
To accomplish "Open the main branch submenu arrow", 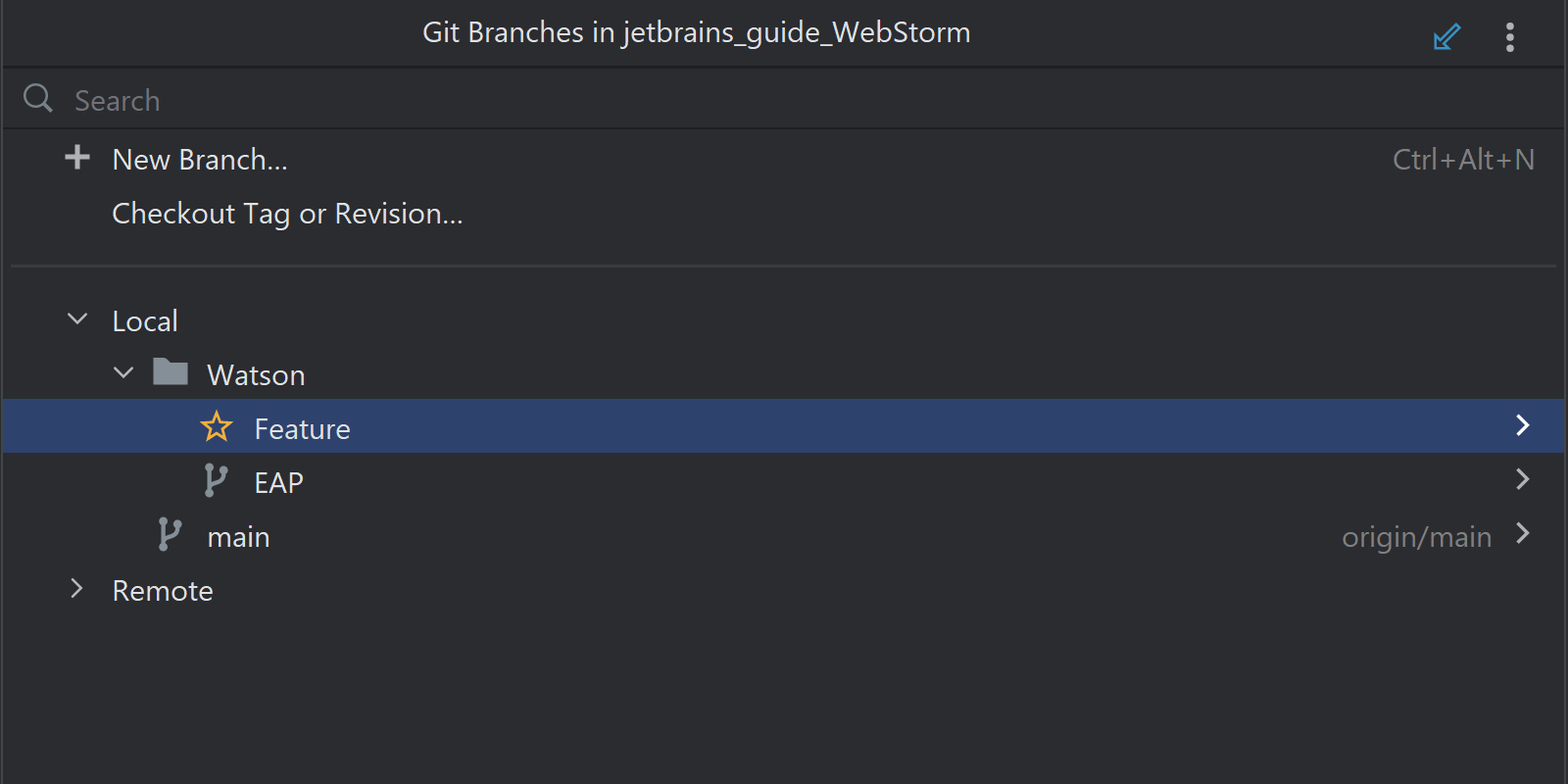I will tap(1522, 533).
